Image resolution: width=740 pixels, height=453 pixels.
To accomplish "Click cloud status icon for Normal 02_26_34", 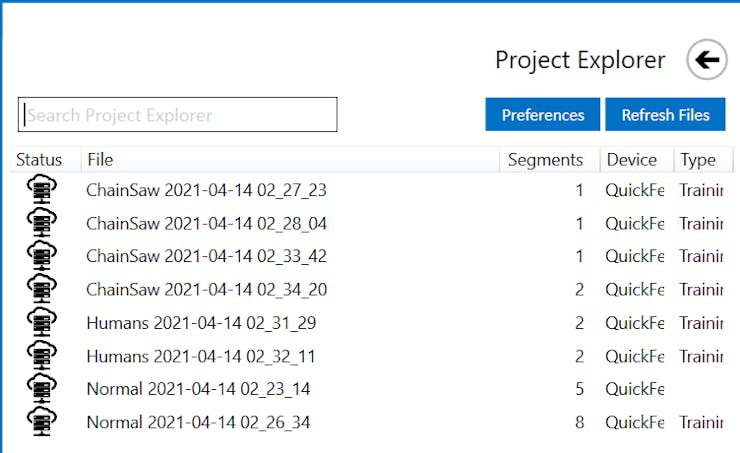I will (40, 422).
